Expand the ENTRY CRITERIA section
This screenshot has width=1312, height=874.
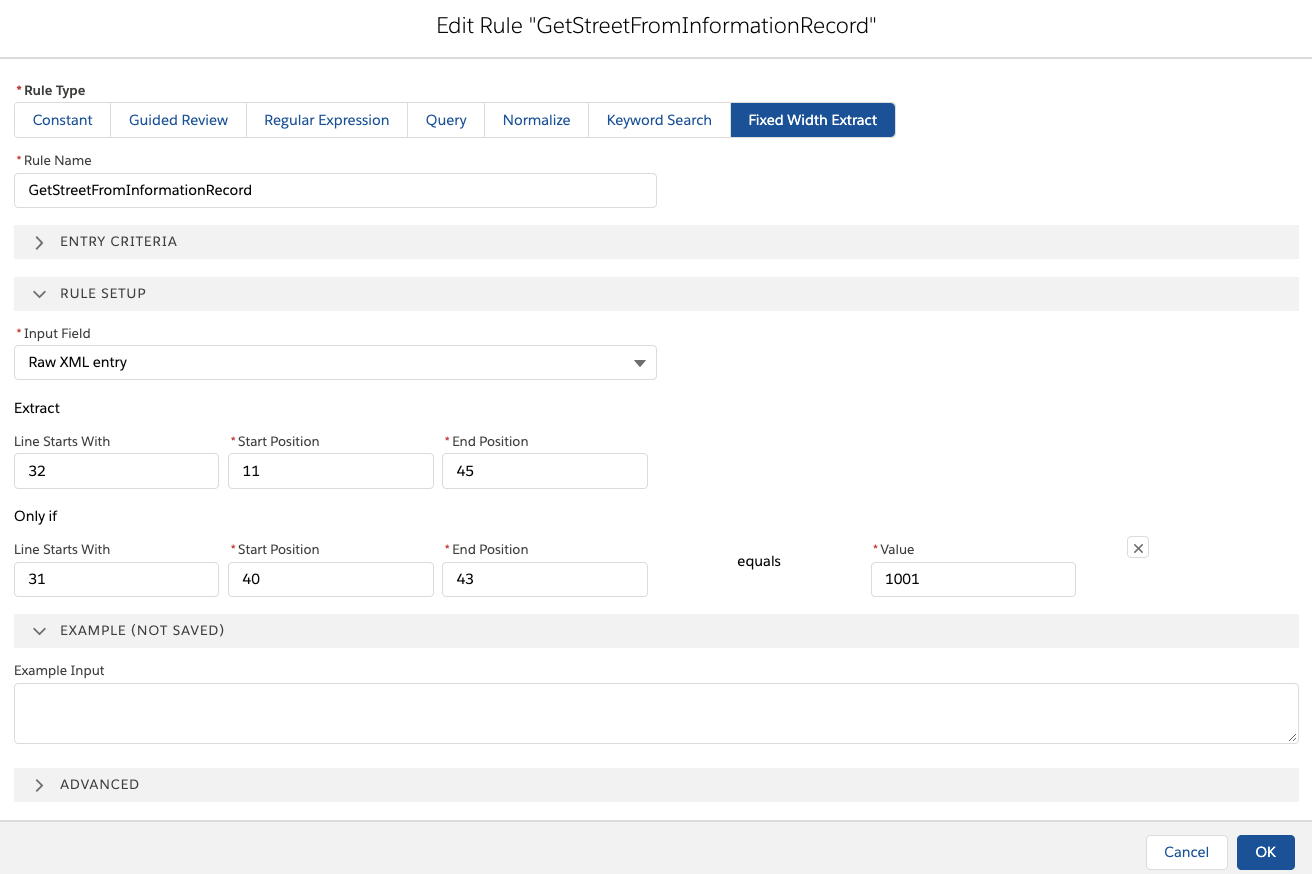click(120, 241)
